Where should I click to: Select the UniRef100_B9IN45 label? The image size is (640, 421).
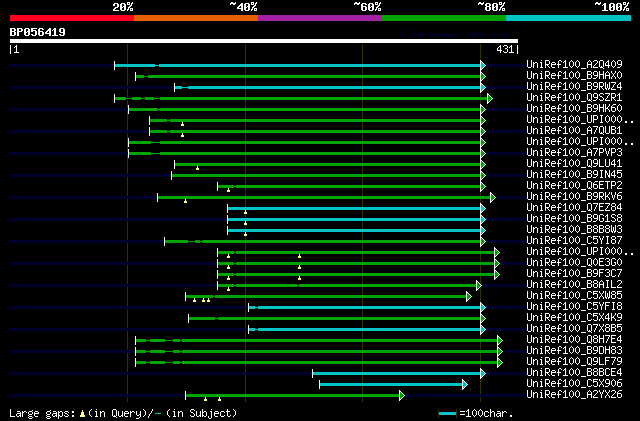574,174
